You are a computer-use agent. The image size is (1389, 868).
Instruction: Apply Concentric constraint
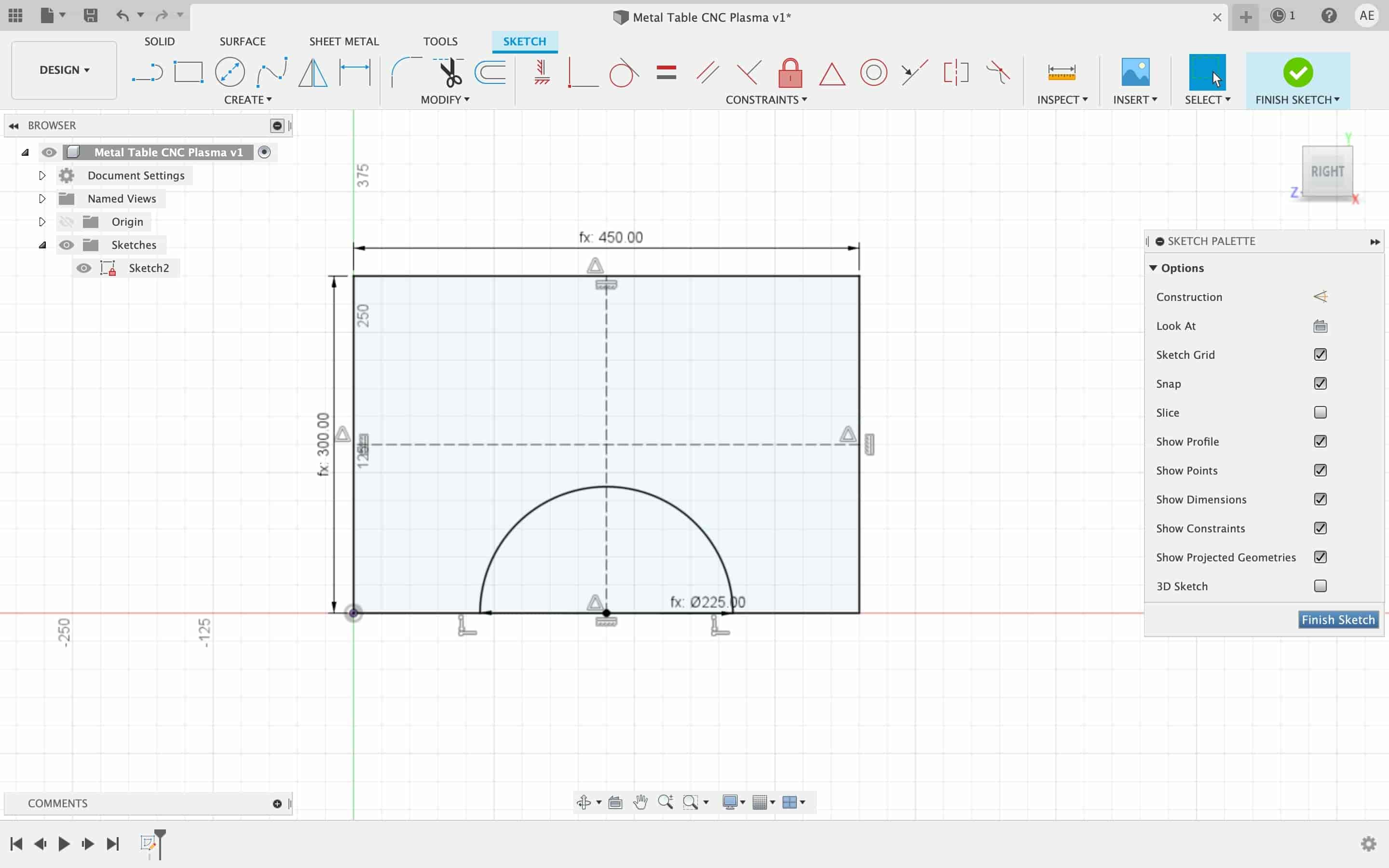point(873,73)
